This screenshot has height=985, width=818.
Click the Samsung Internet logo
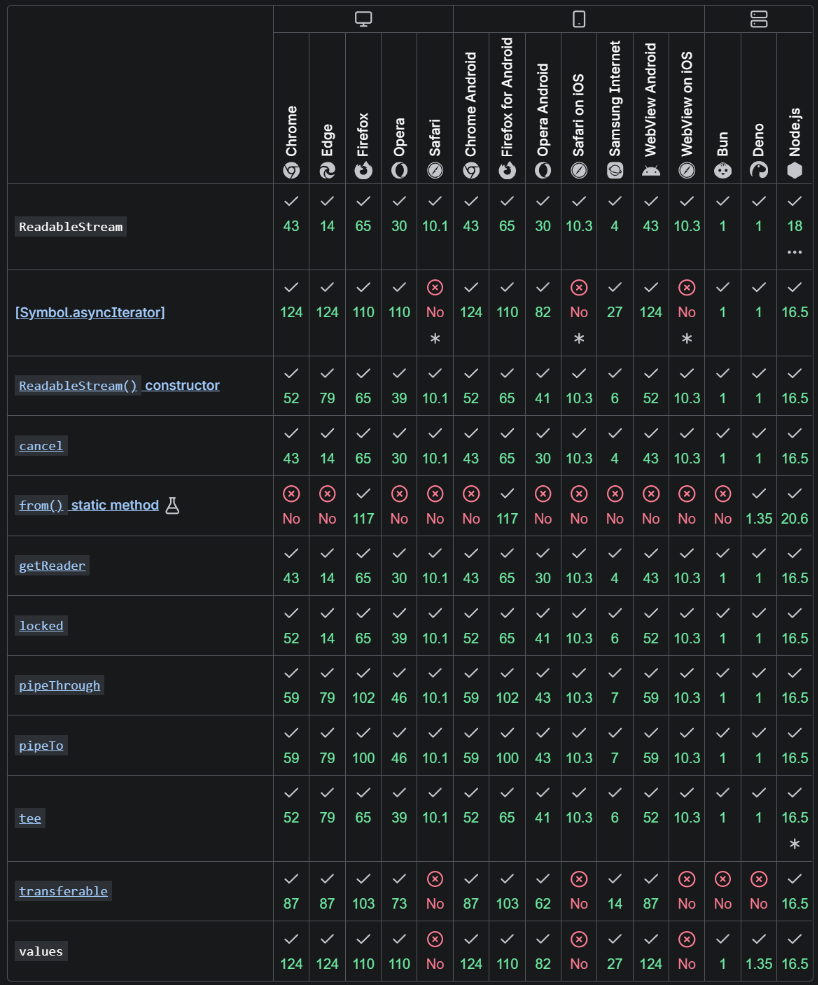(615, 170)
